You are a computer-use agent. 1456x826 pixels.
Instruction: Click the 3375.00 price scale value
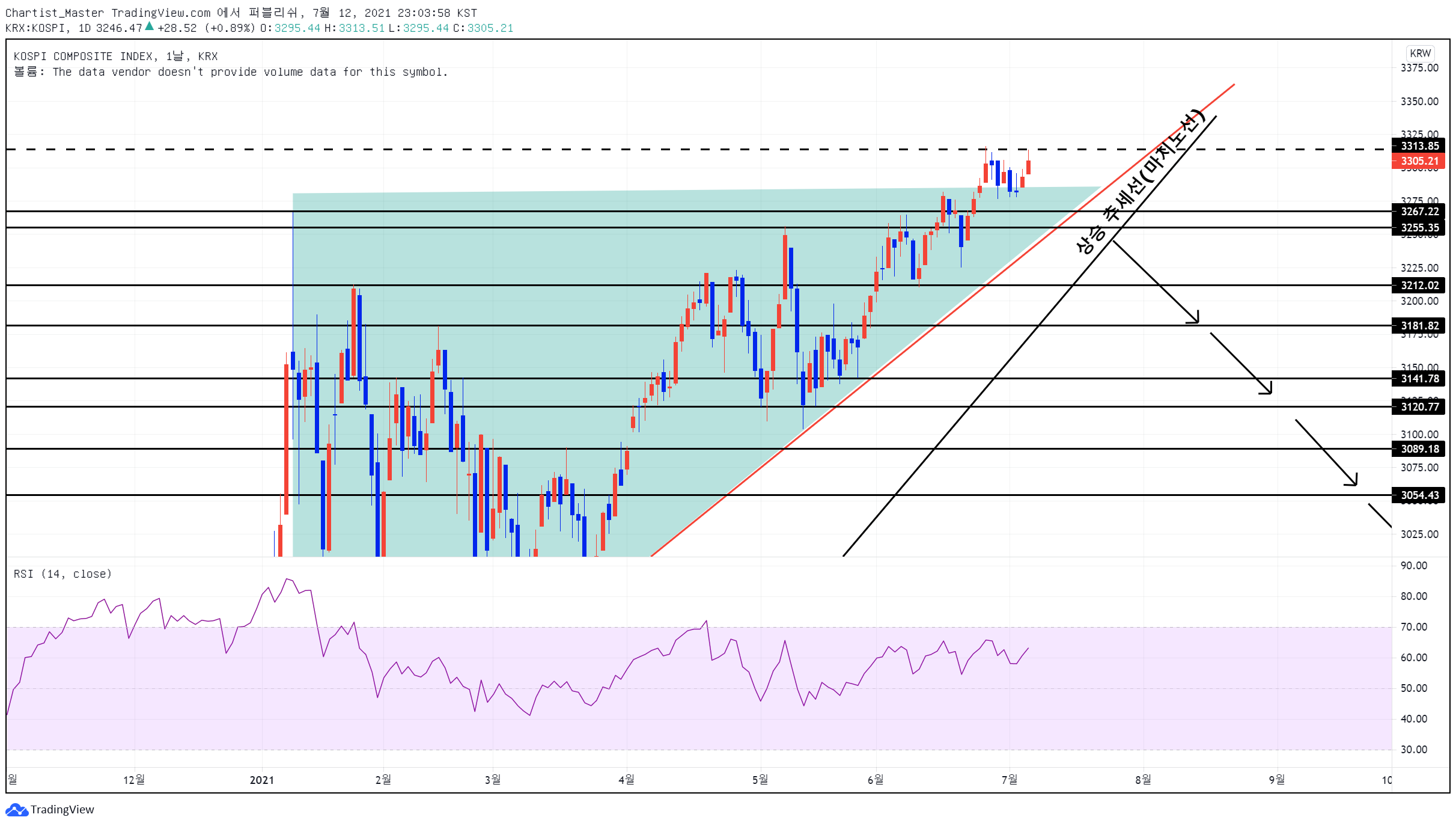[1419, 68]
